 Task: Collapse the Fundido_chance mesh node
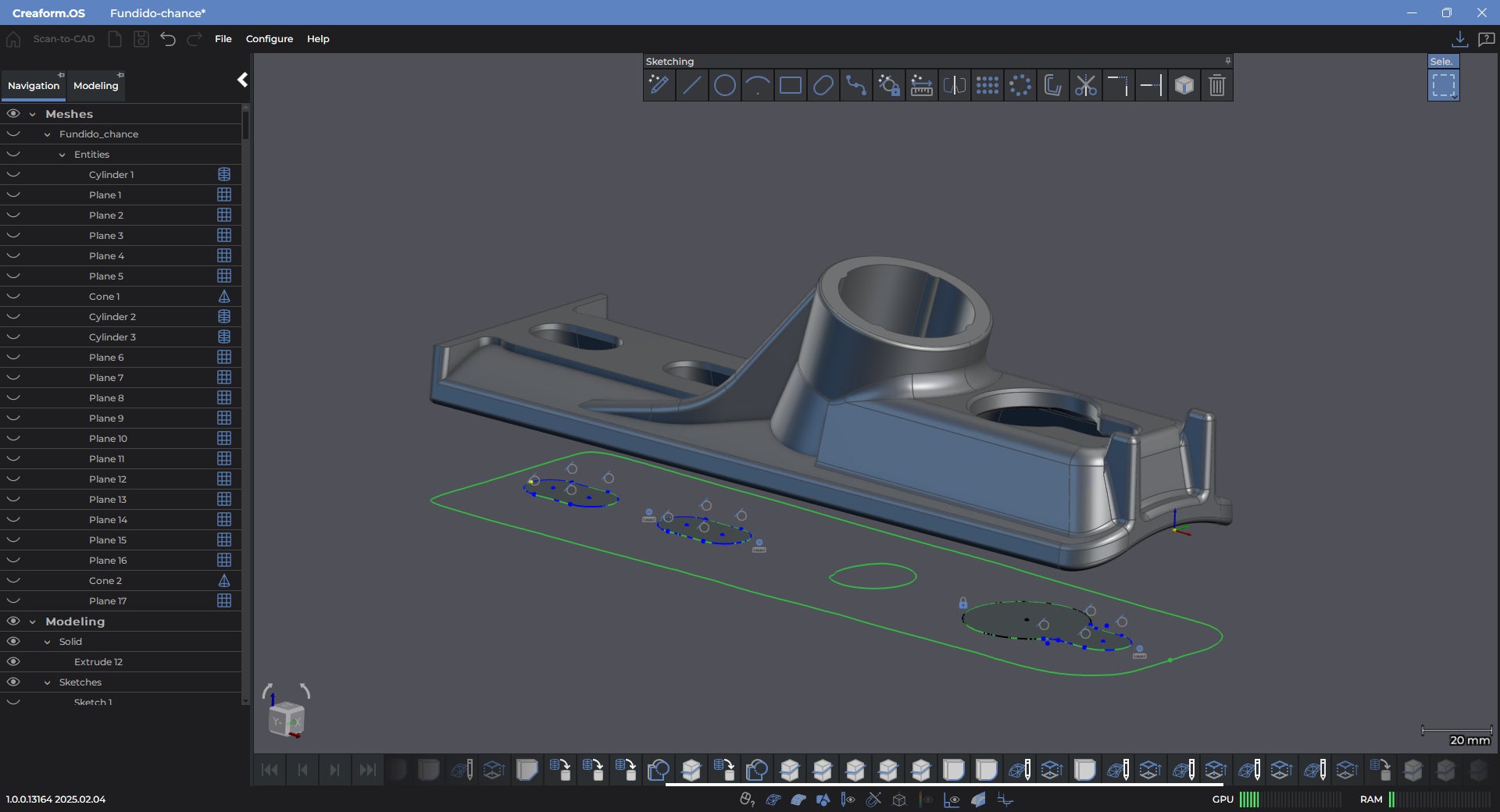[x=48, y=134]
